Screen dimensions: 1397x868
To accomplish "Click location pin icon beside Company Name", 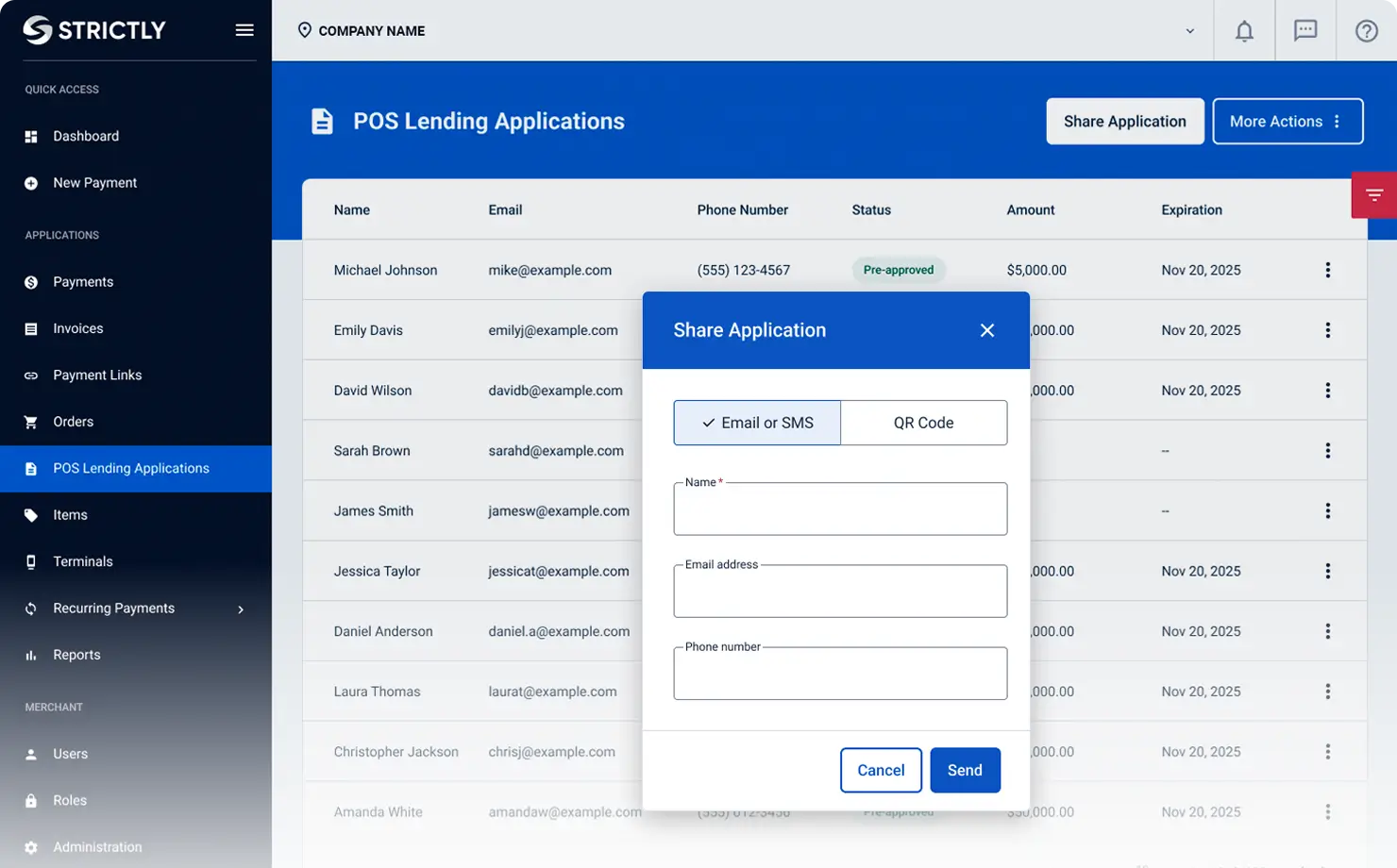I will tap(305, 30).
